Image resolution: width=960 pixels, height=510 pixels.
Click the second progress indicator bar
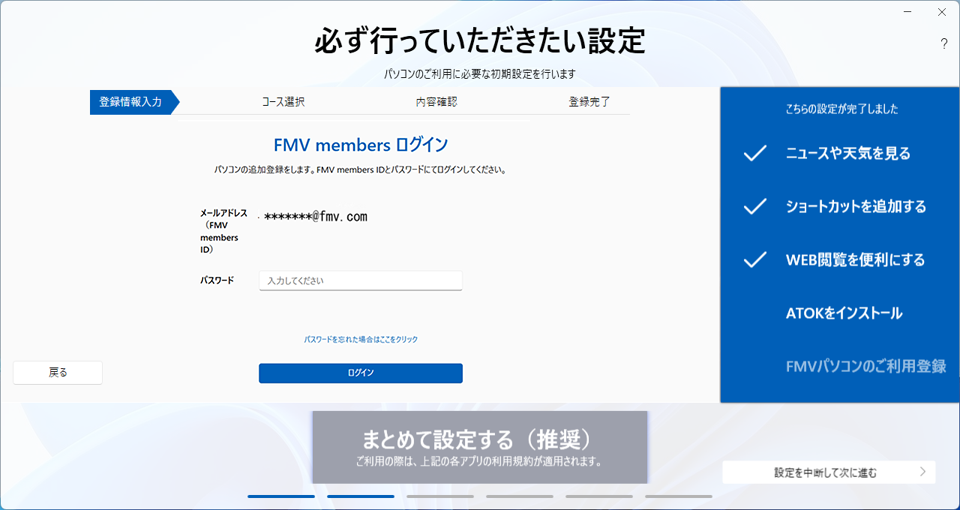361,497
